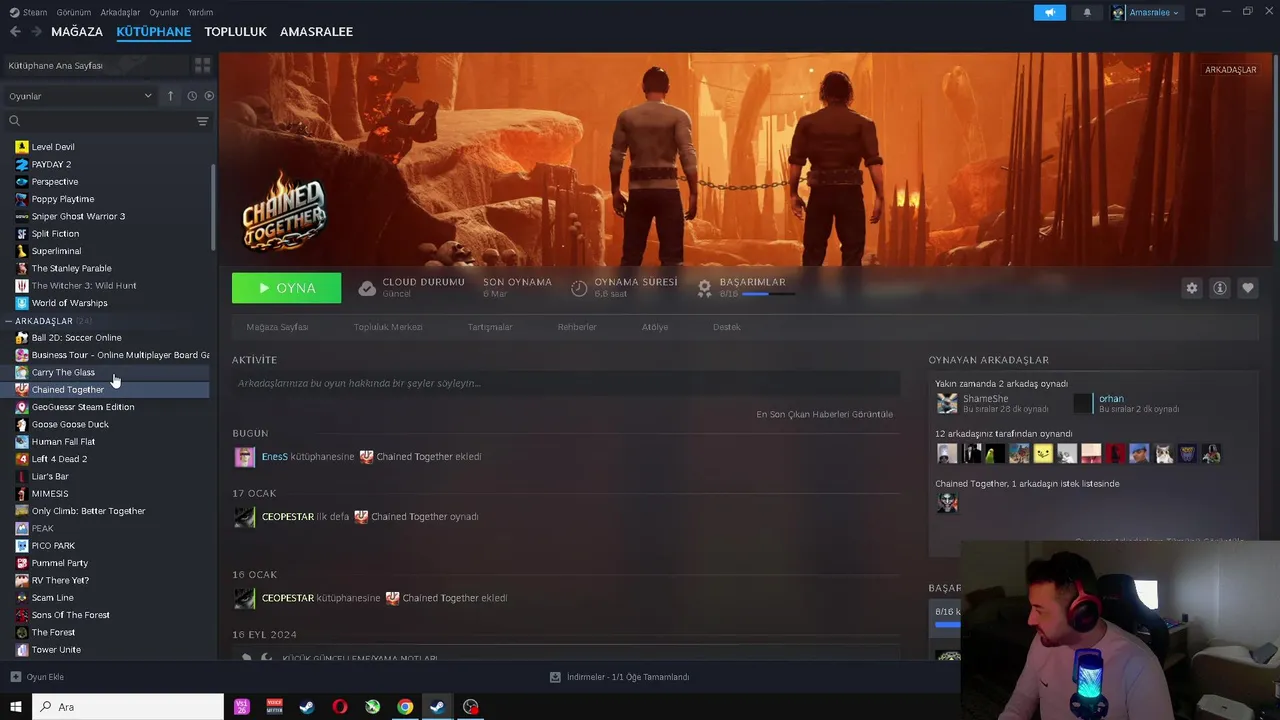Open the Opera browser taskbar icon
This screenshot has height=720, width=1280.
[x=340, y=707]
